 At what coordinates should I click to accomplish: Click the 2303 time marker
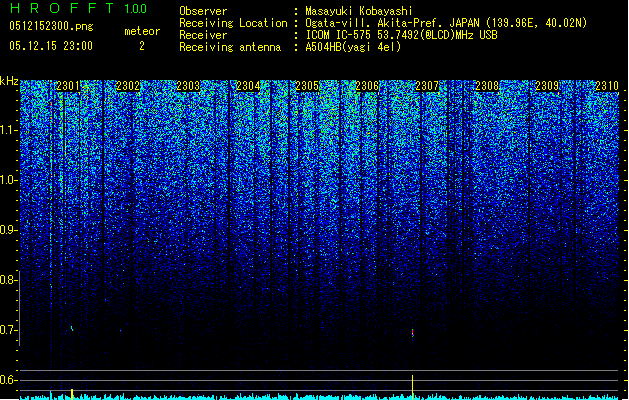pyautogui.click(x=188, y=86)
